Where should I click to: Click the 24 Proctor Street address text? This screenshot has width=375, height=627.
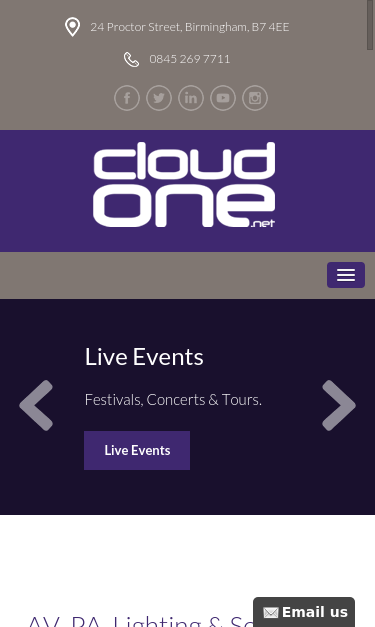click(x=189, y=27)
